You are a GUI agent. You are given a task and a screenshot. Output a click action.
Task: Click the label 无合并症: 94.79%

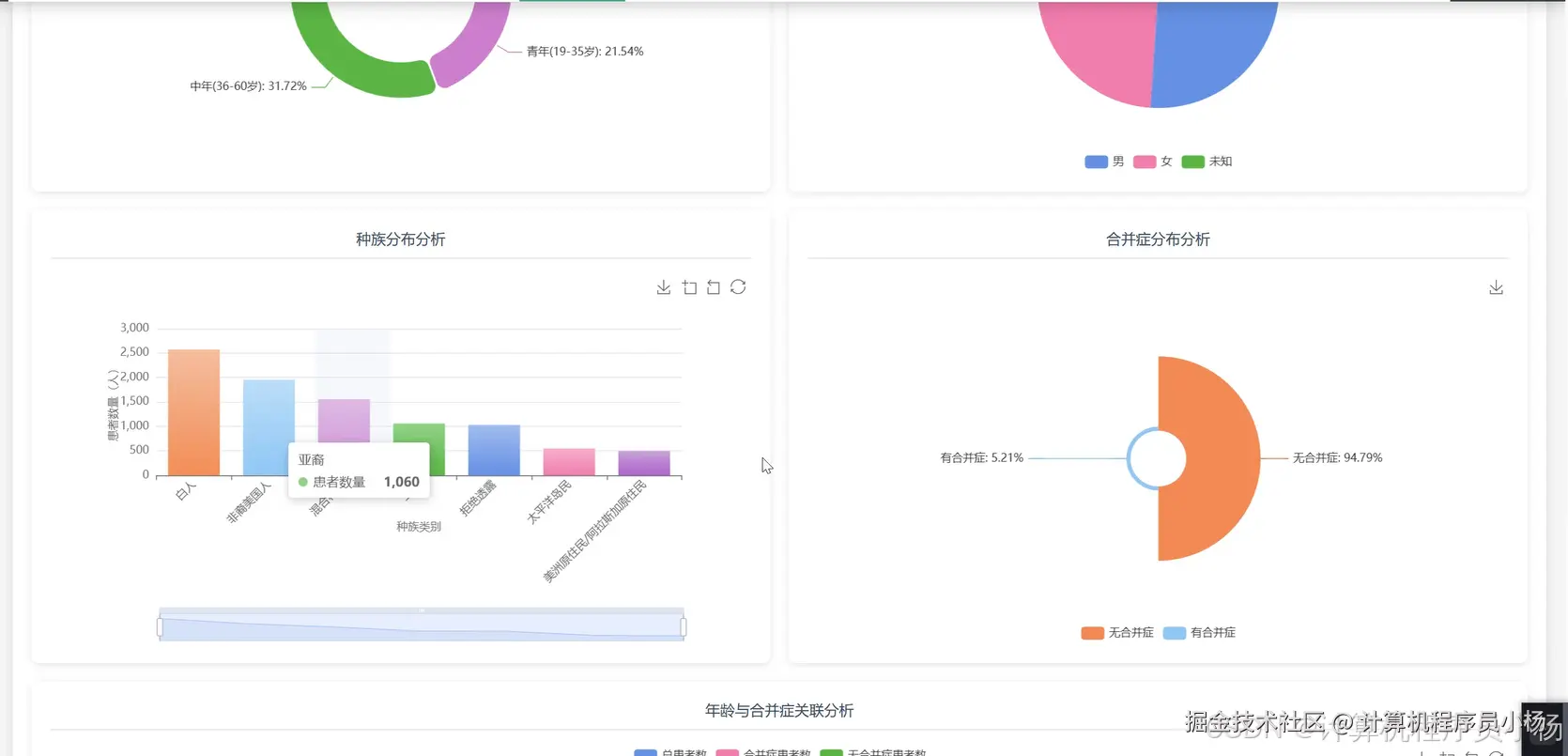[1338, 458]
